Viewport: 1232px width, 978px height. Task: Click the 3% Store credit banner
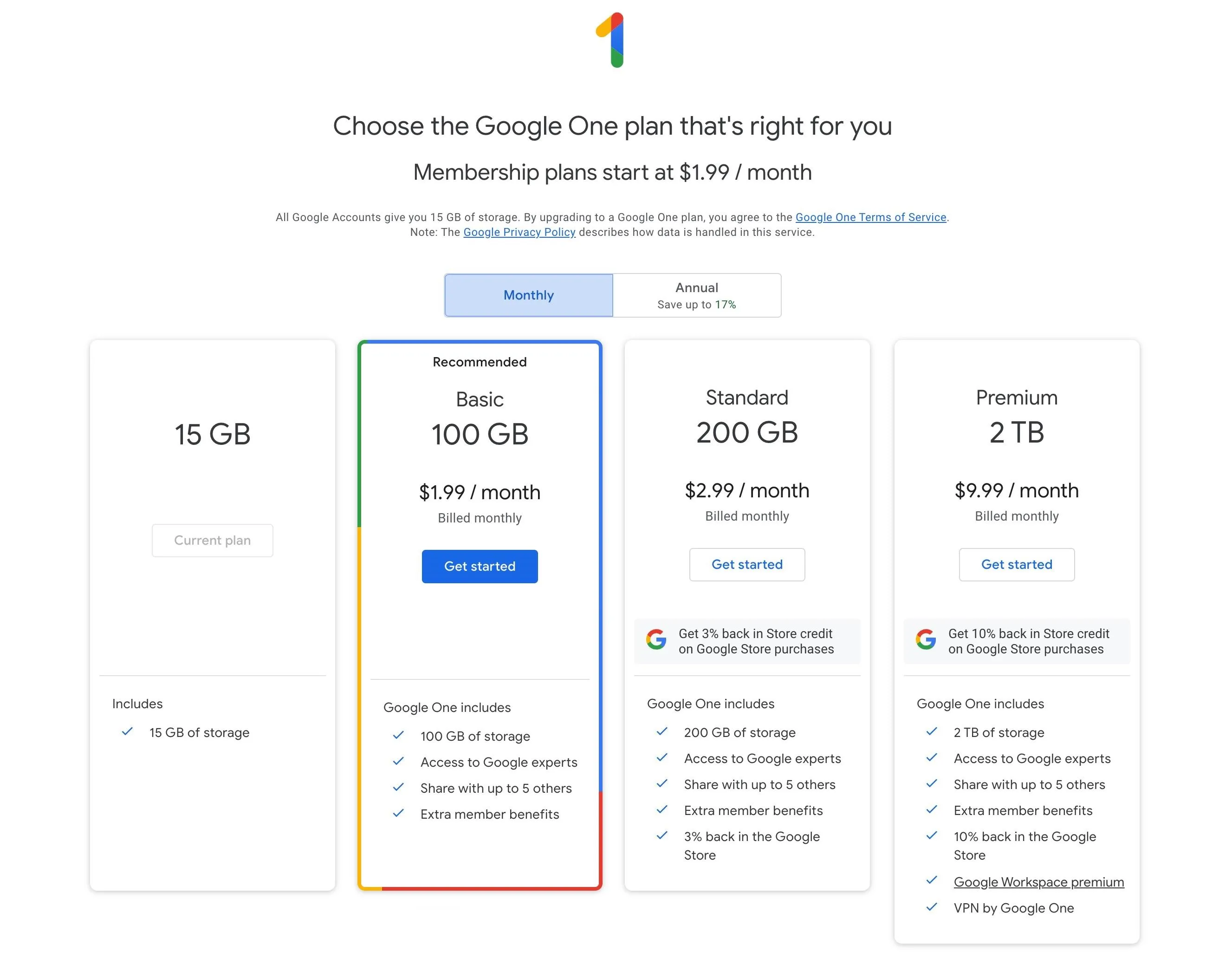747,641
